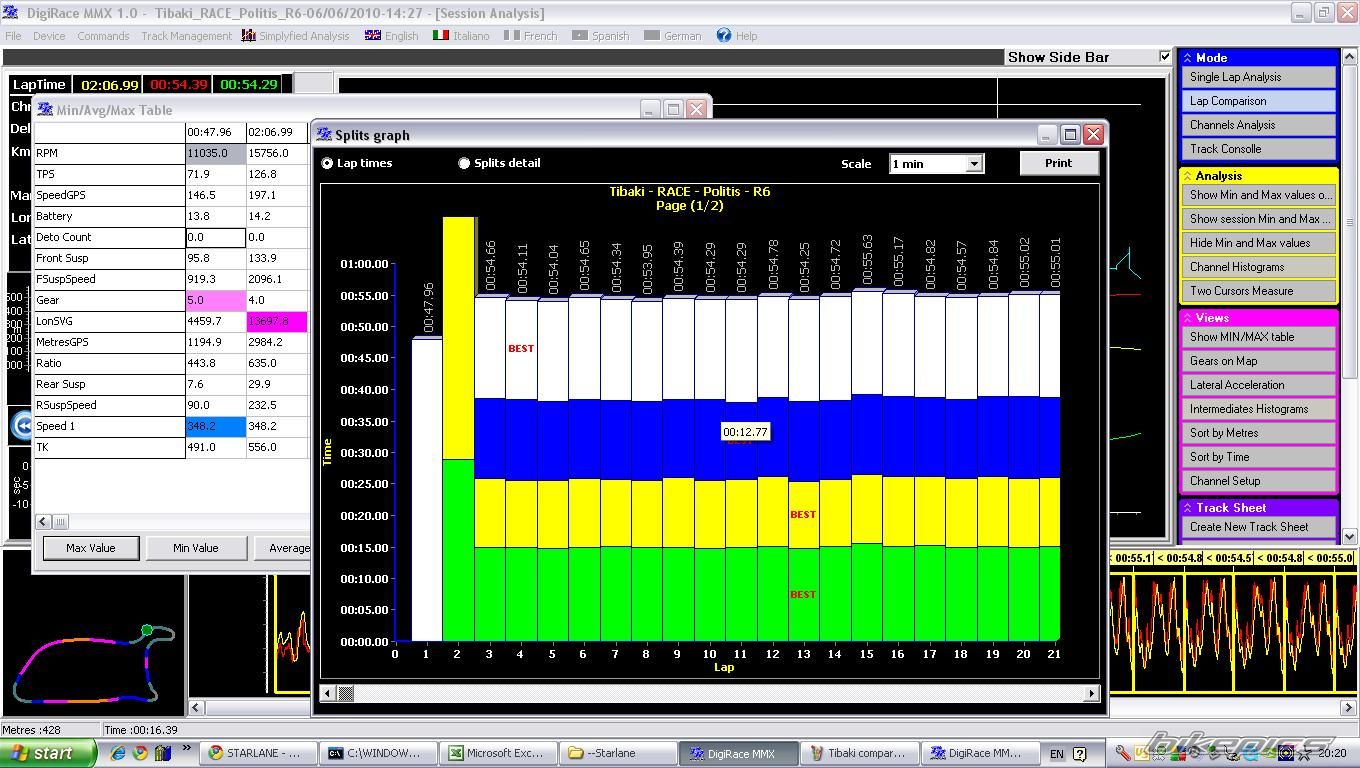
Task: Open the Track Management menu
Action: click(x=186, y=35)
